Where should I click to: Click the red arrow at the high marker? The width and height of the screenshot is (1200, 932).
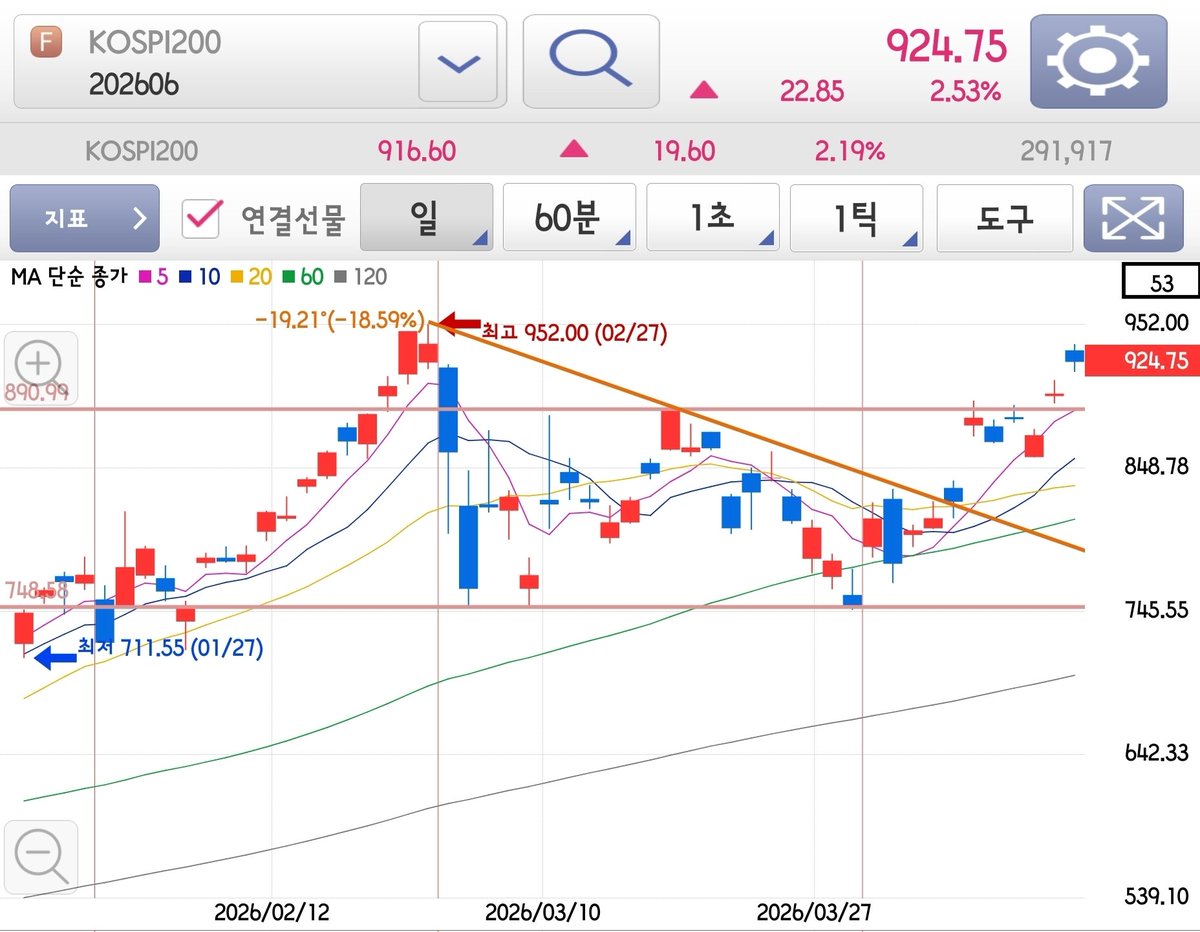(459, 323)
